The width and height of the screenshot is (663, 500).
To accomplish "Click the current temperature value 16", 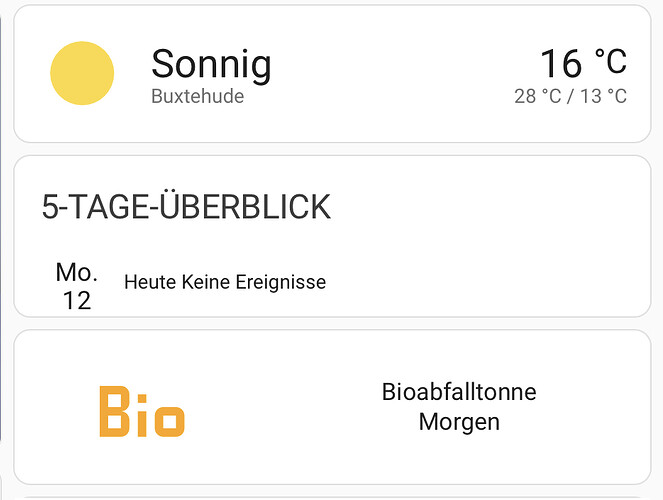I will tap(561, 64).
